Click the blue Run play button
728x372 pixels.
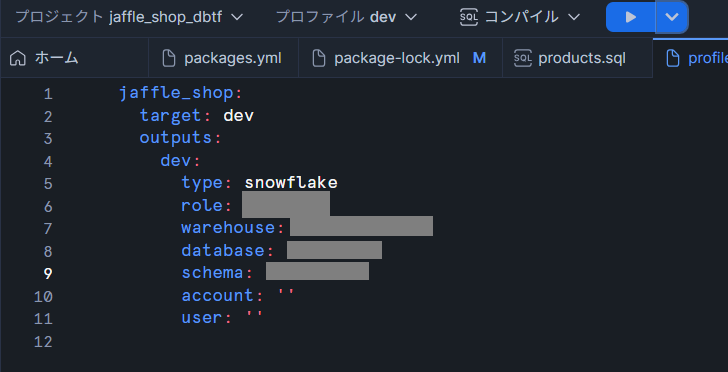630,17
